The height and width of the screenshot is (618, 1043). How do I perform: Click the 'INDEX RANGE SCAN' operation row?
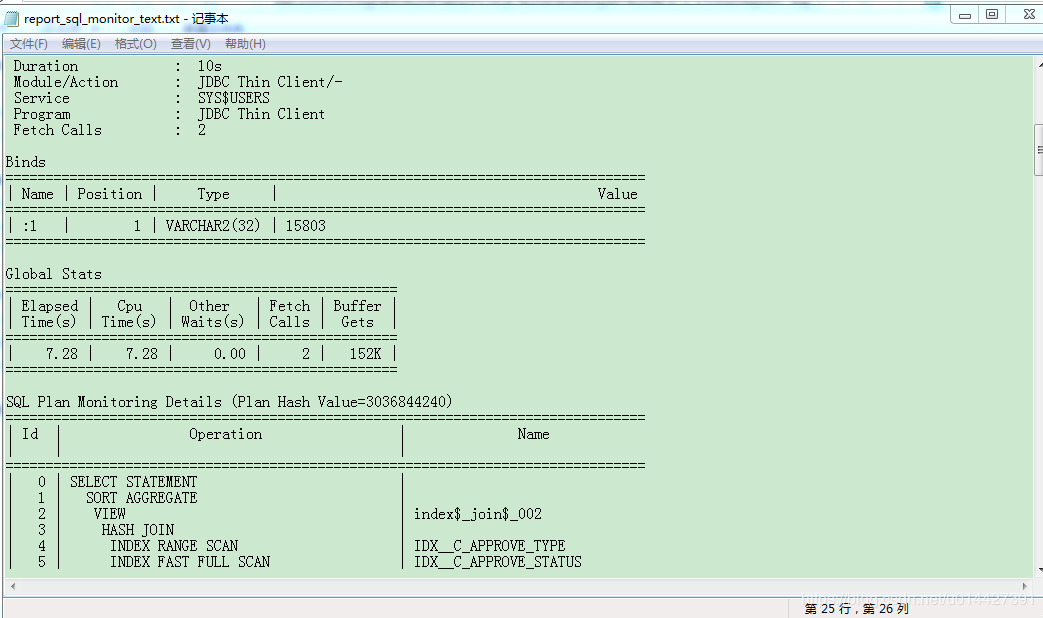(174, 545)
